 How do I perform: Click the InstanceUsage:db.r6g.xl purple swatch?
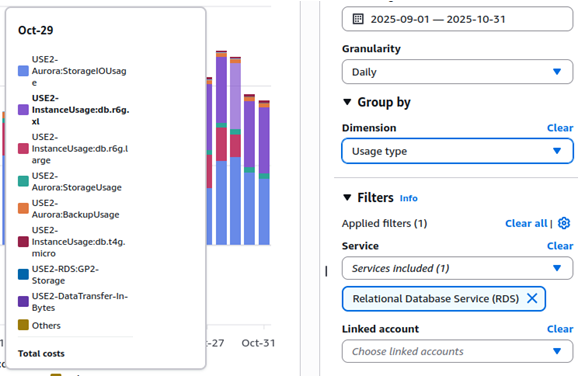click(23, 110)
